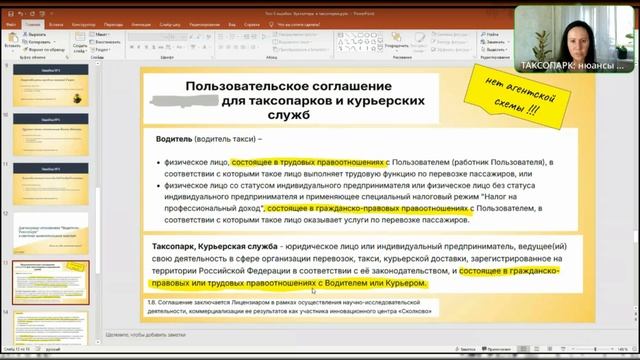Screen dimensions: 640x360
Task: Switch to Slide Sorter view in status bar
Action: (x=536, y=349)
